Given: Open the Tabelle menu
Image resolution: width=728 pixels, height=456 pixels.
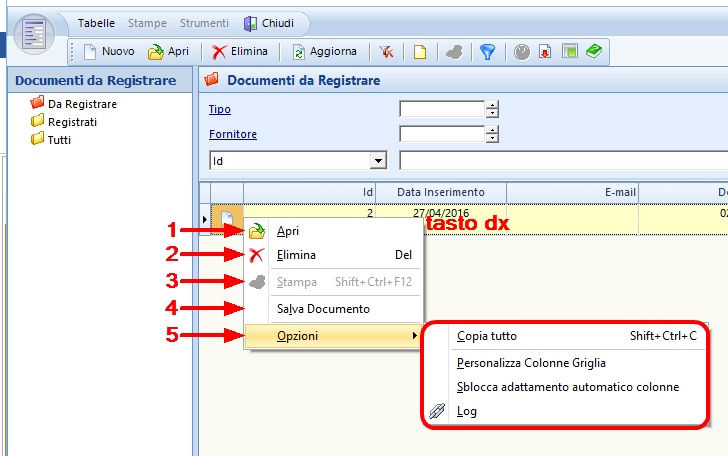Looking at the screenshot, I should tap(97, 22).
